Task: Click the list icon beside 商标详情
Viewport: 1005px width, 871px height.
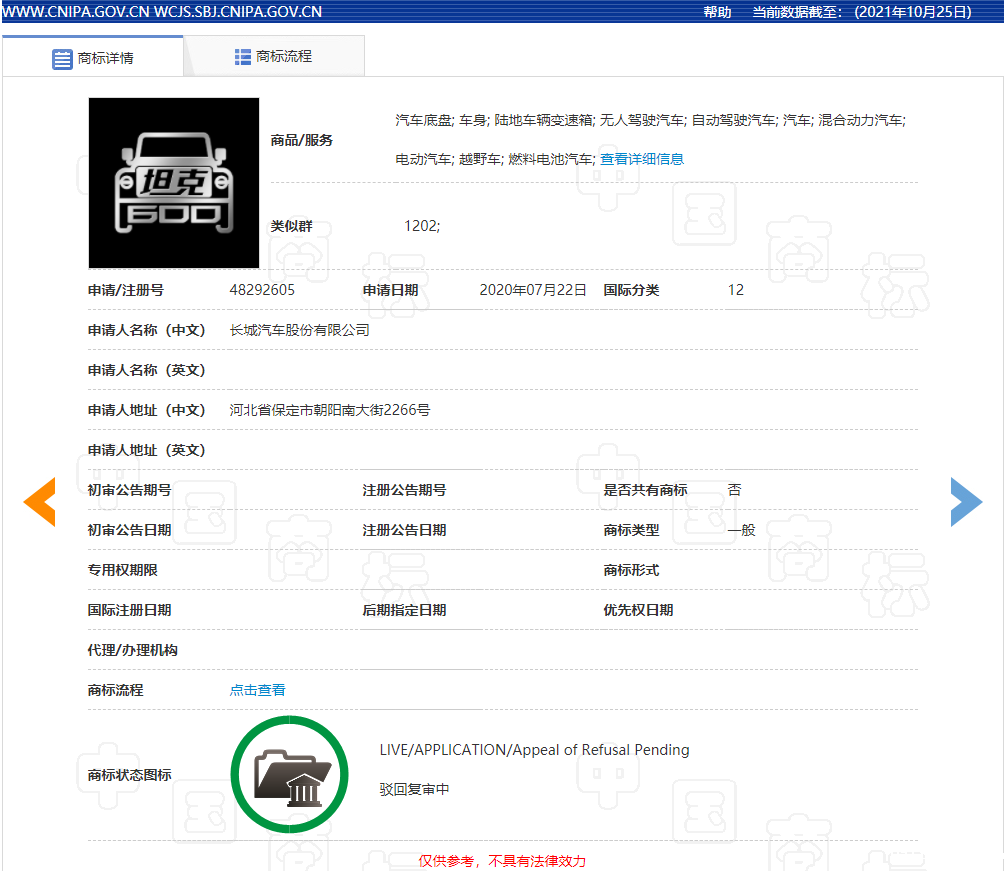Action: point(62,58)
